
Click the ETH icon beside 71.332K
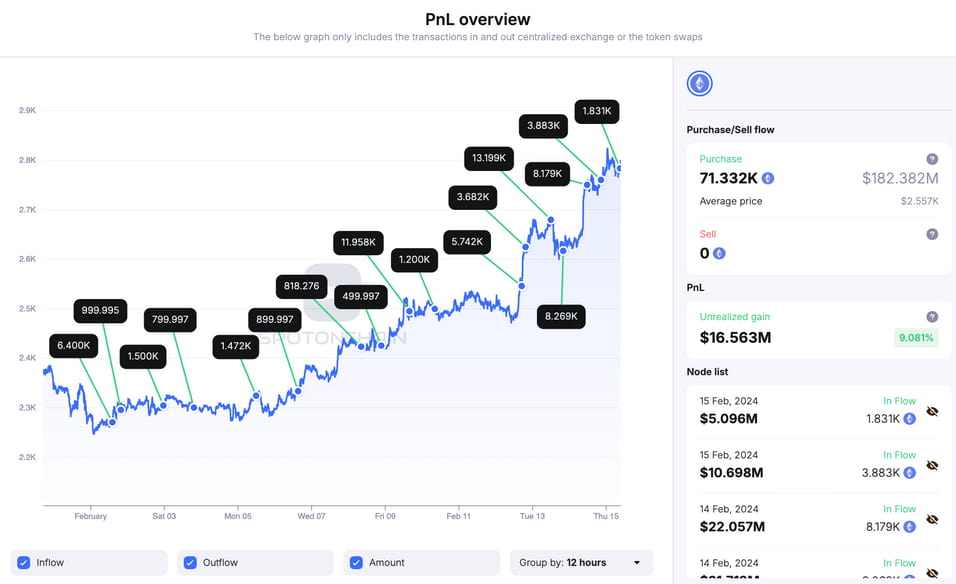768,178
